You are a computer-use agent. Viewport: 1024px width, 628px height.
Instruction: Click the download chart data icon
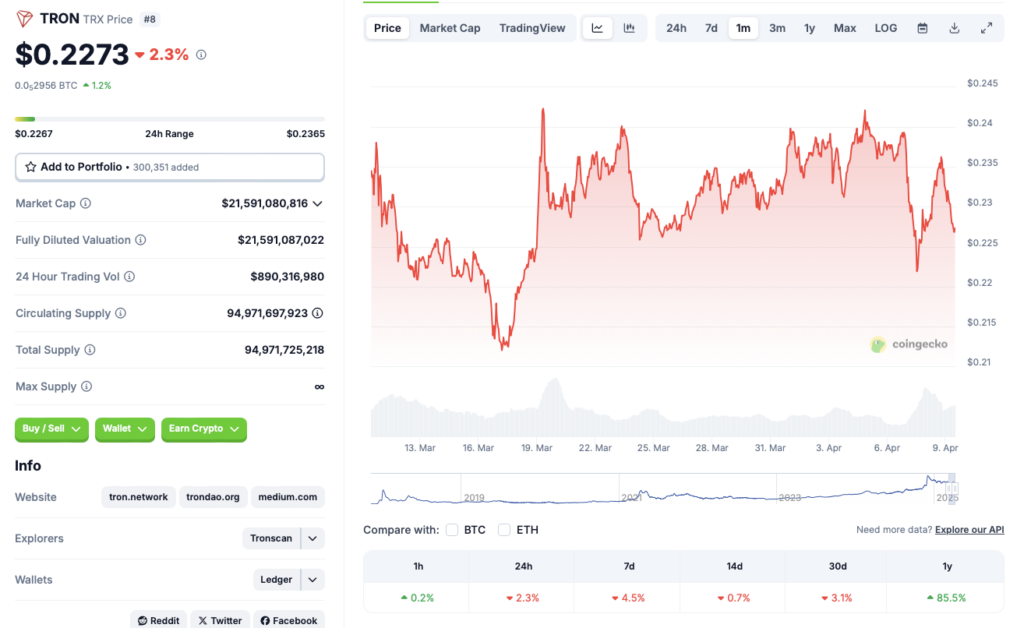point(954,28)
